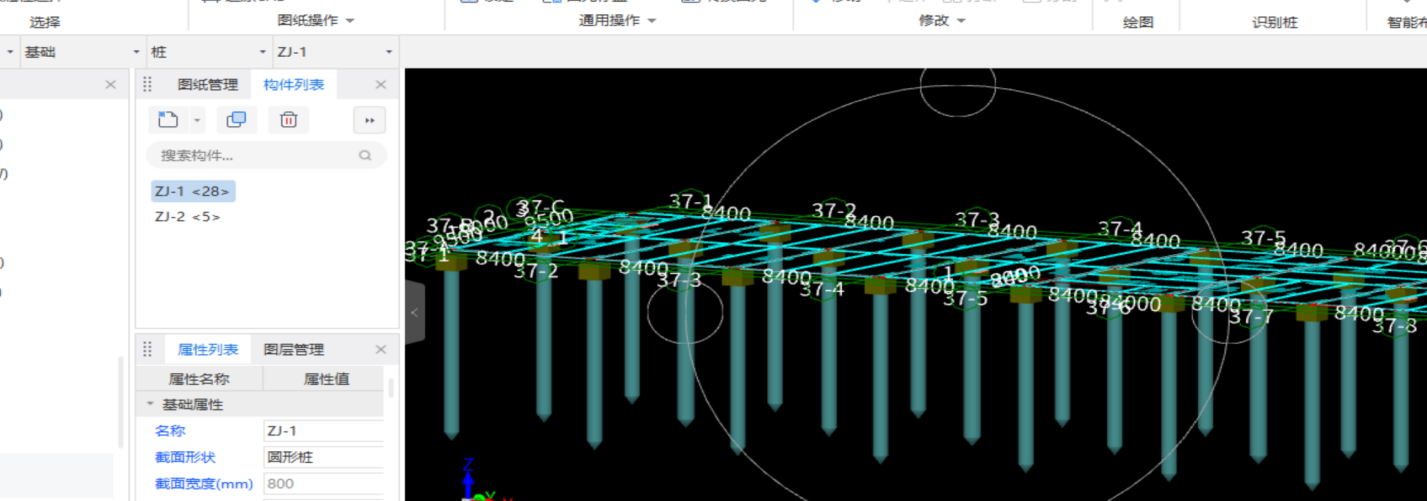Edit the 名称 value field ZJ-1

[x=323, y=431]
